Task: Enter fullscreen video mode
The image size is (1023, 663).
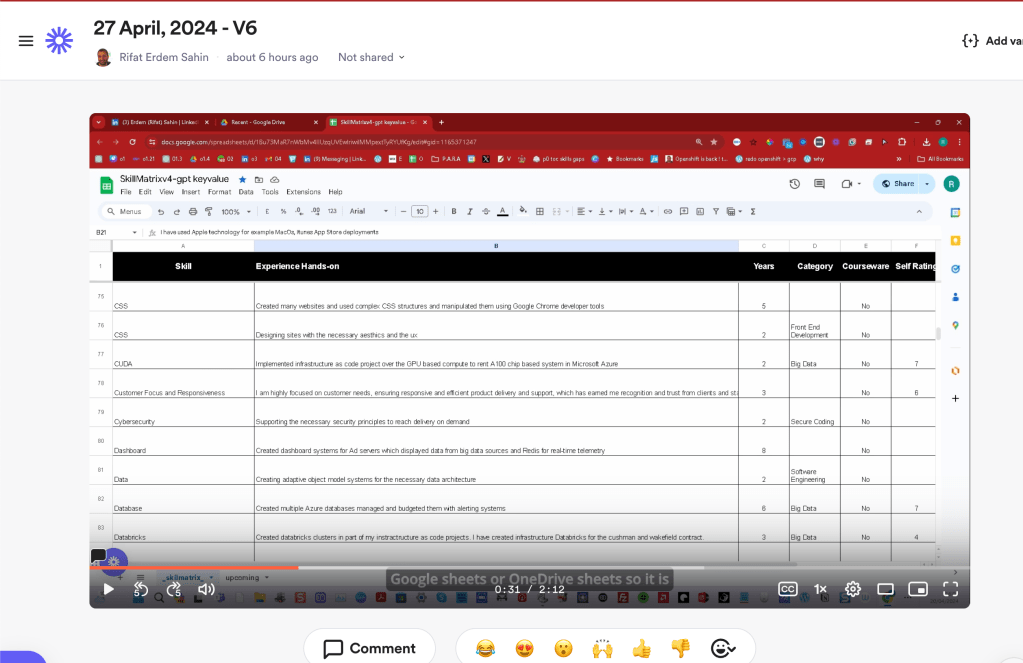Action: 951,589
